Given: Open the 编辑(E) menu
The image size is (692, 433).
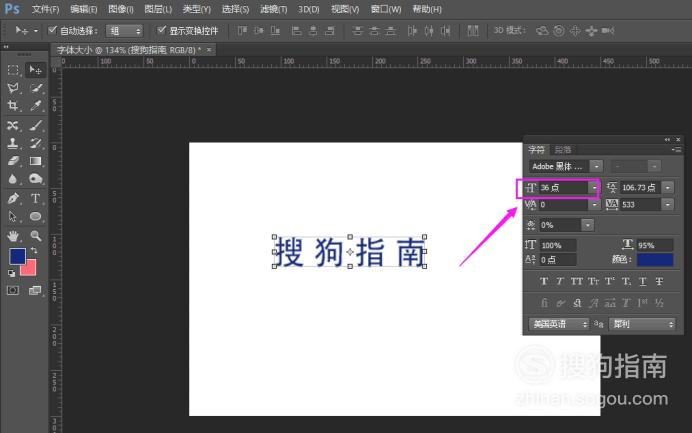Looking at the screenshot, I should tap(83, 9).
